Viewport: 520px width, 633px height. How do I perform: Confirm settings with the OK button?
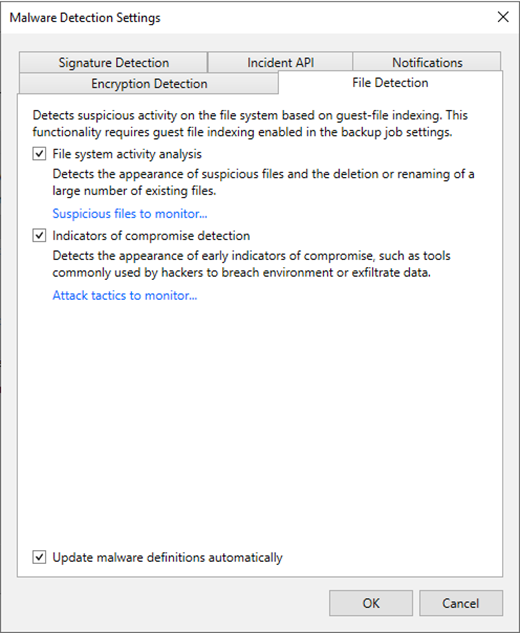[x=371, y=603]
